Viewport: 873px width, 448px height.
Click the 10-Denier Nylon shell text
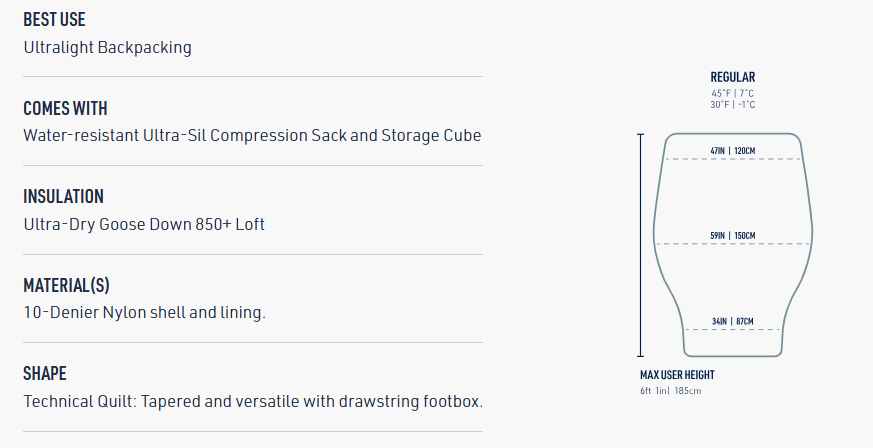click(x=144, y=312)
